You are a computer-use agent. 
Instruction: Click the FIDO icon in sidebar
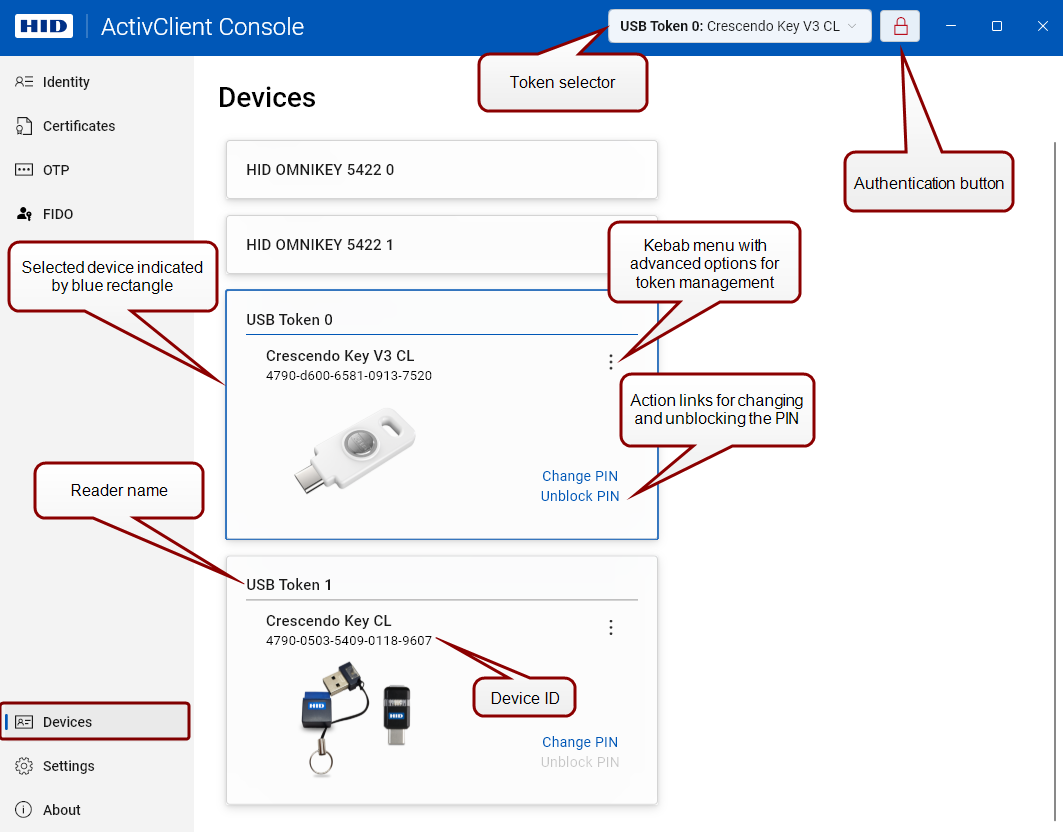[x=24, y=214]
